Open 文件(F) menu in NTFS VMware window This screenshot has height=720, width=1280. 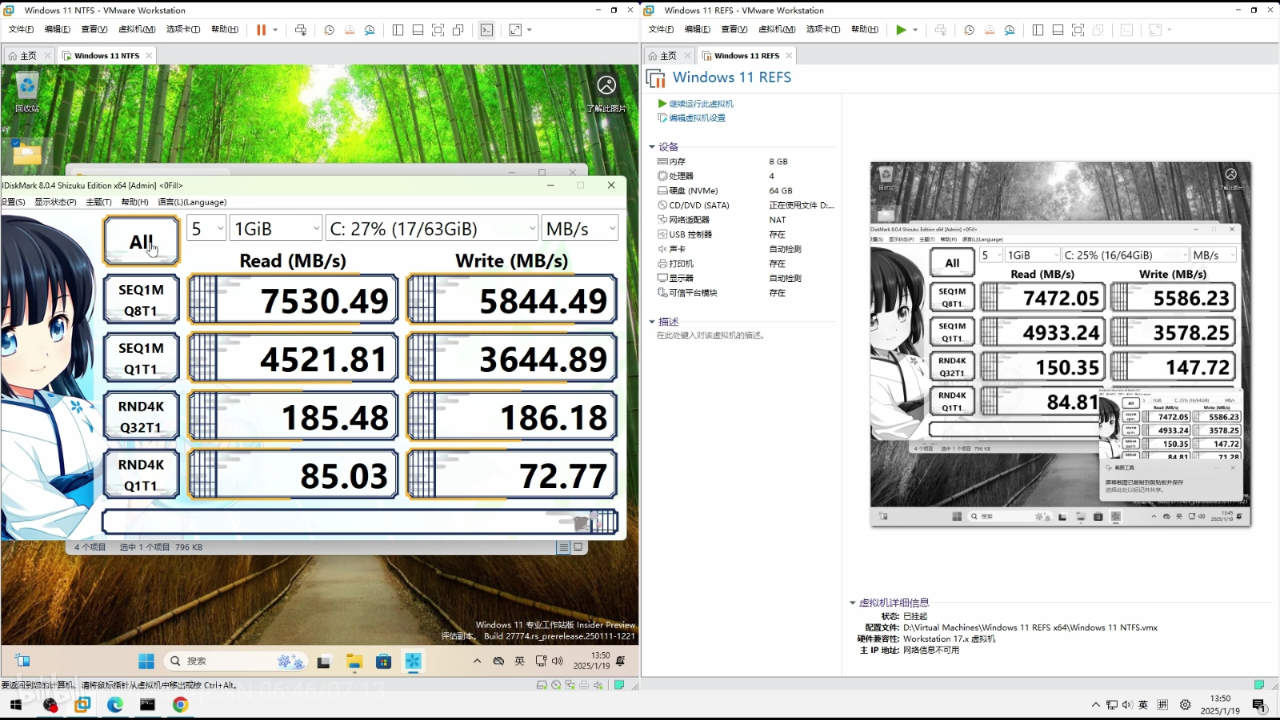21,30
